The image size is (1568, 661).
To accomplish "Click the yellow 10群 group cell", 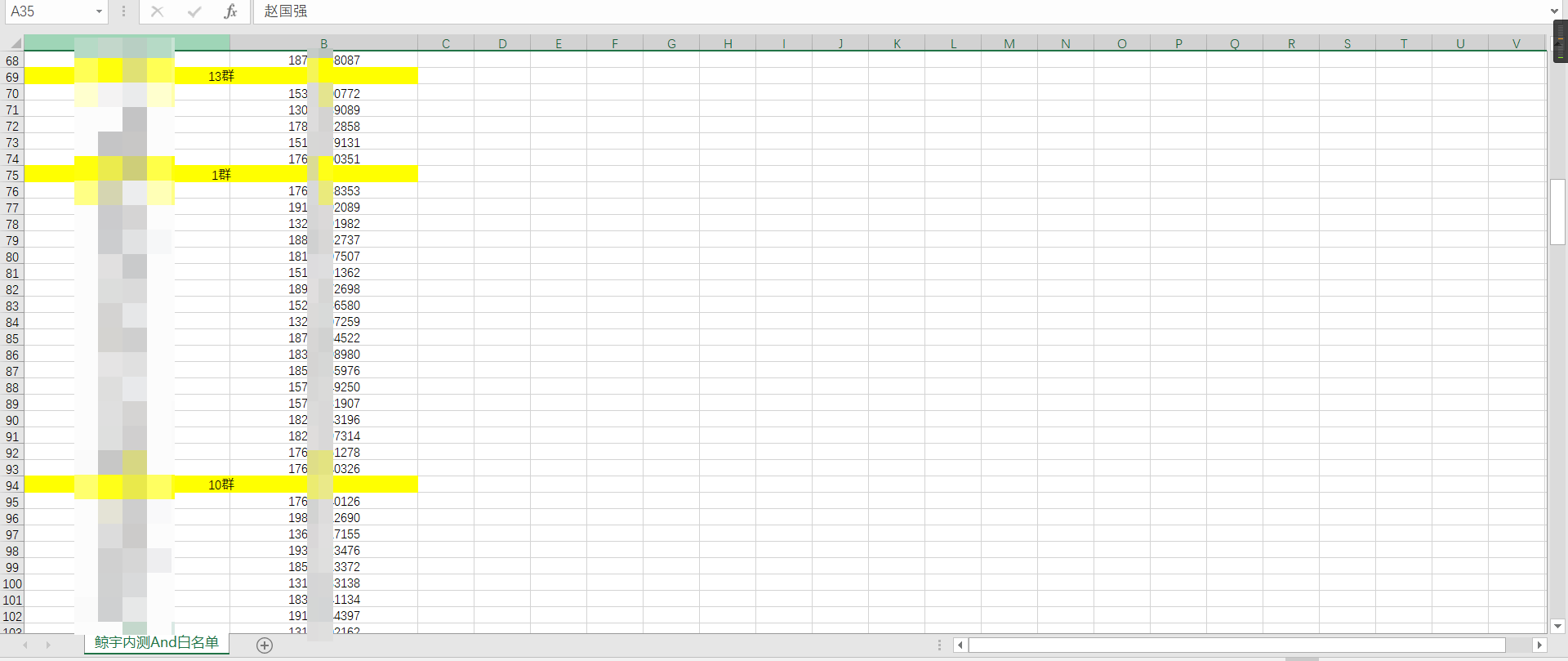I will (220, 485).
